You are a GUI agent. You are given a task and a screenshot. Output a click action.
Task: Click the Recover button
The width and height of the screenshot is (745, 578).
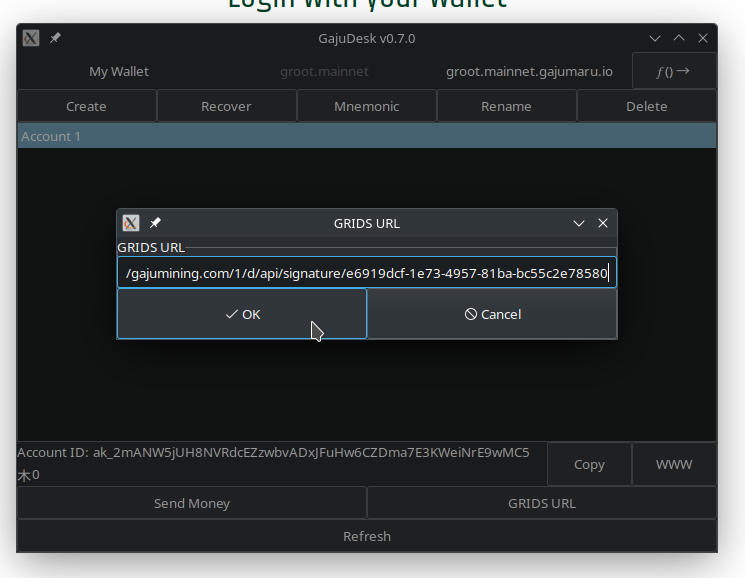[x=226, y=106]
